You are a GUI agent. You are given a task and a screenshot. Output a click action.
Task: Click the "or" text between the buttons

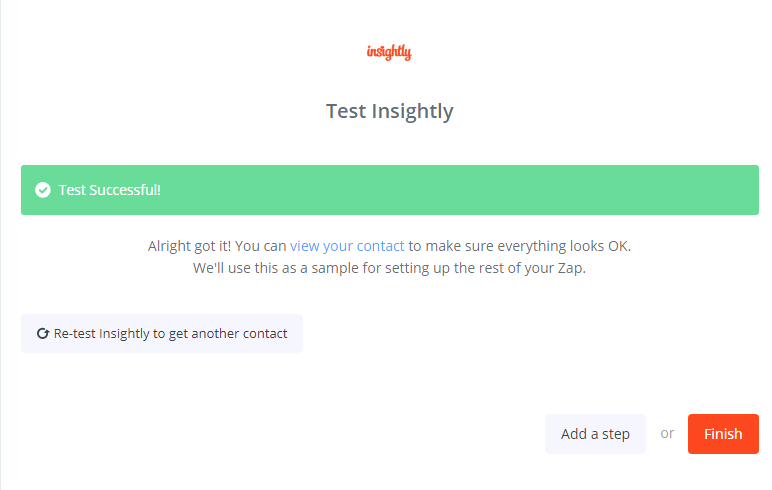[667, 434]
